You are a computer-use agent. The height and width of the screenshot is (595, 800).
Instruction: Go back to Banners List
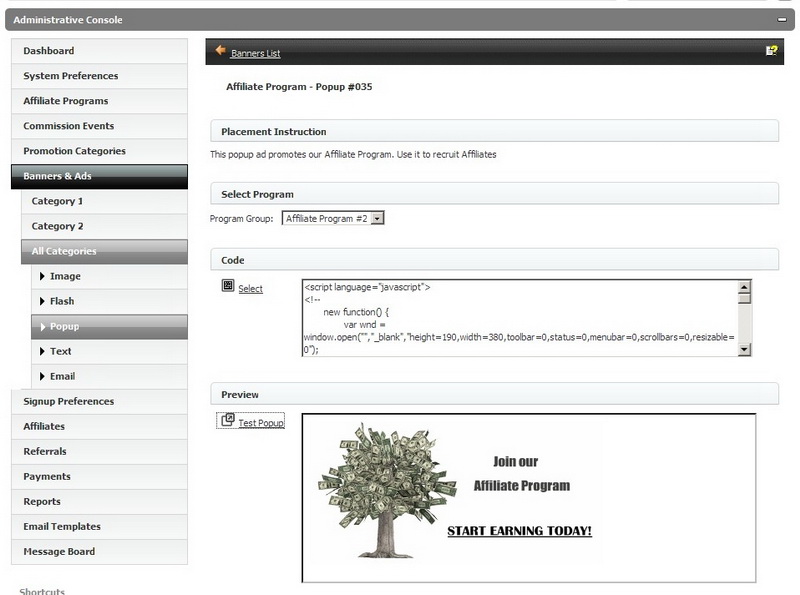(256, 53)
